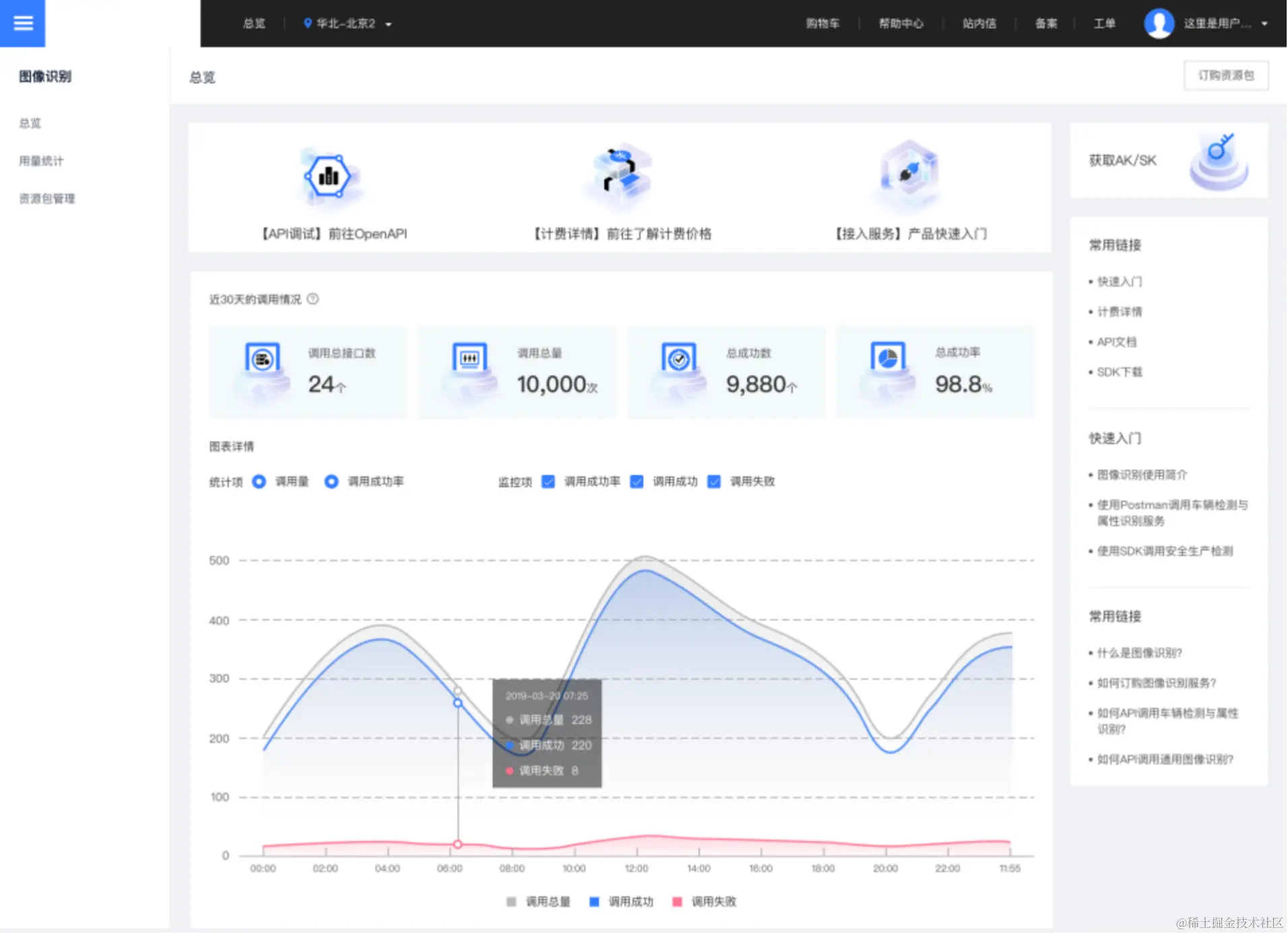
Task: Expand the user account dropdown arrow
Action: click(1264, 24)
